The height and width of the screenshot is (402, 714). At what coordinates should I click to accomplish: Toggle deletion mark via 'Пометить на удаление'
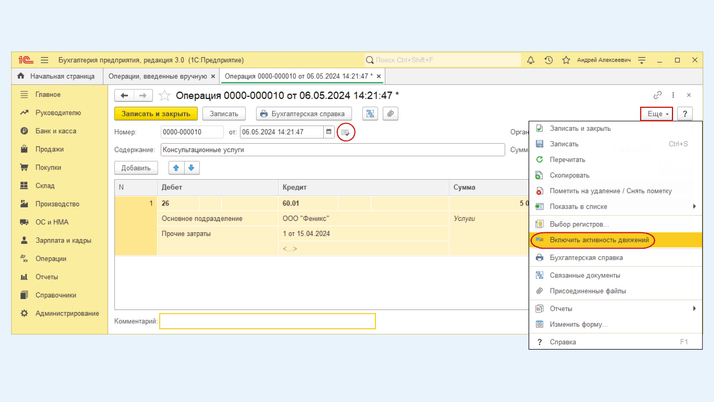[x=610, y=191]
